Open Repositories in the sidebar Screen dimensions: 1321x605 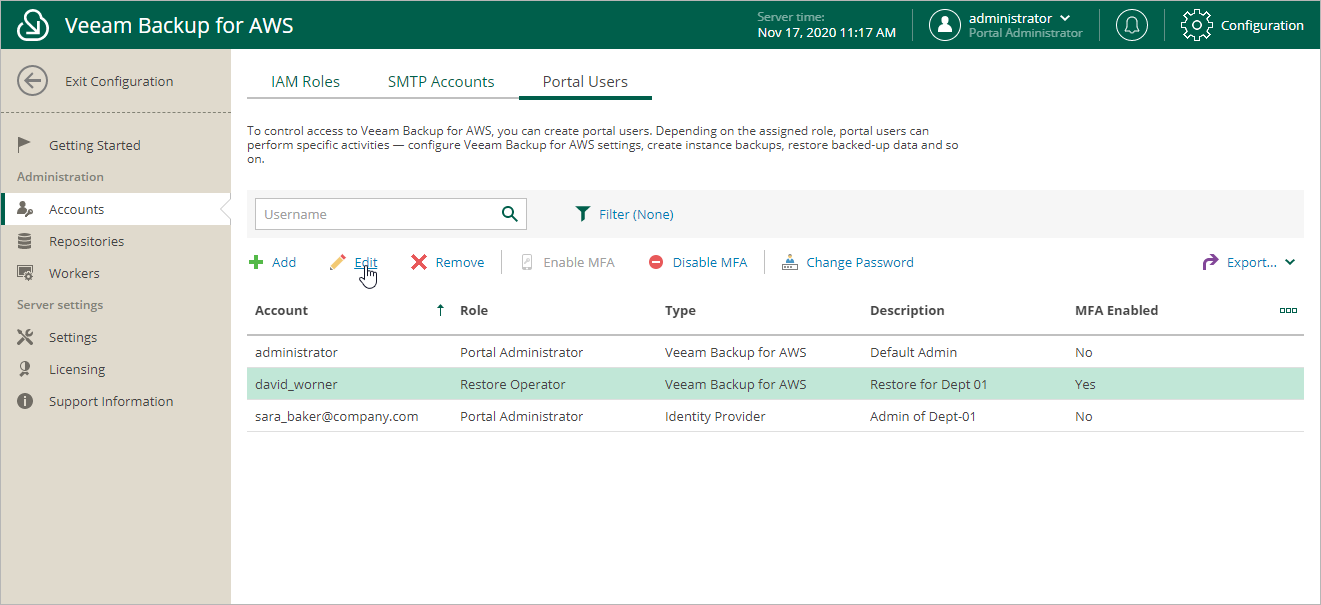pyautogui.click(x=86, y=241)
